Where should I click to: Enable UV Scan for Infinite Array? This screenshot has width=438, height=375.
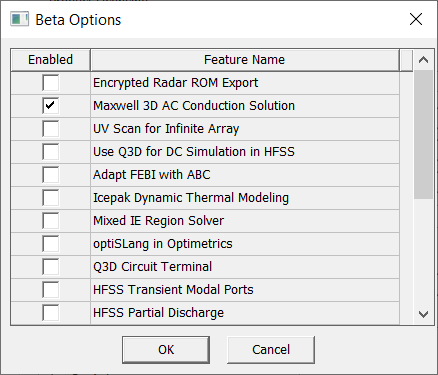coord(51,129)
